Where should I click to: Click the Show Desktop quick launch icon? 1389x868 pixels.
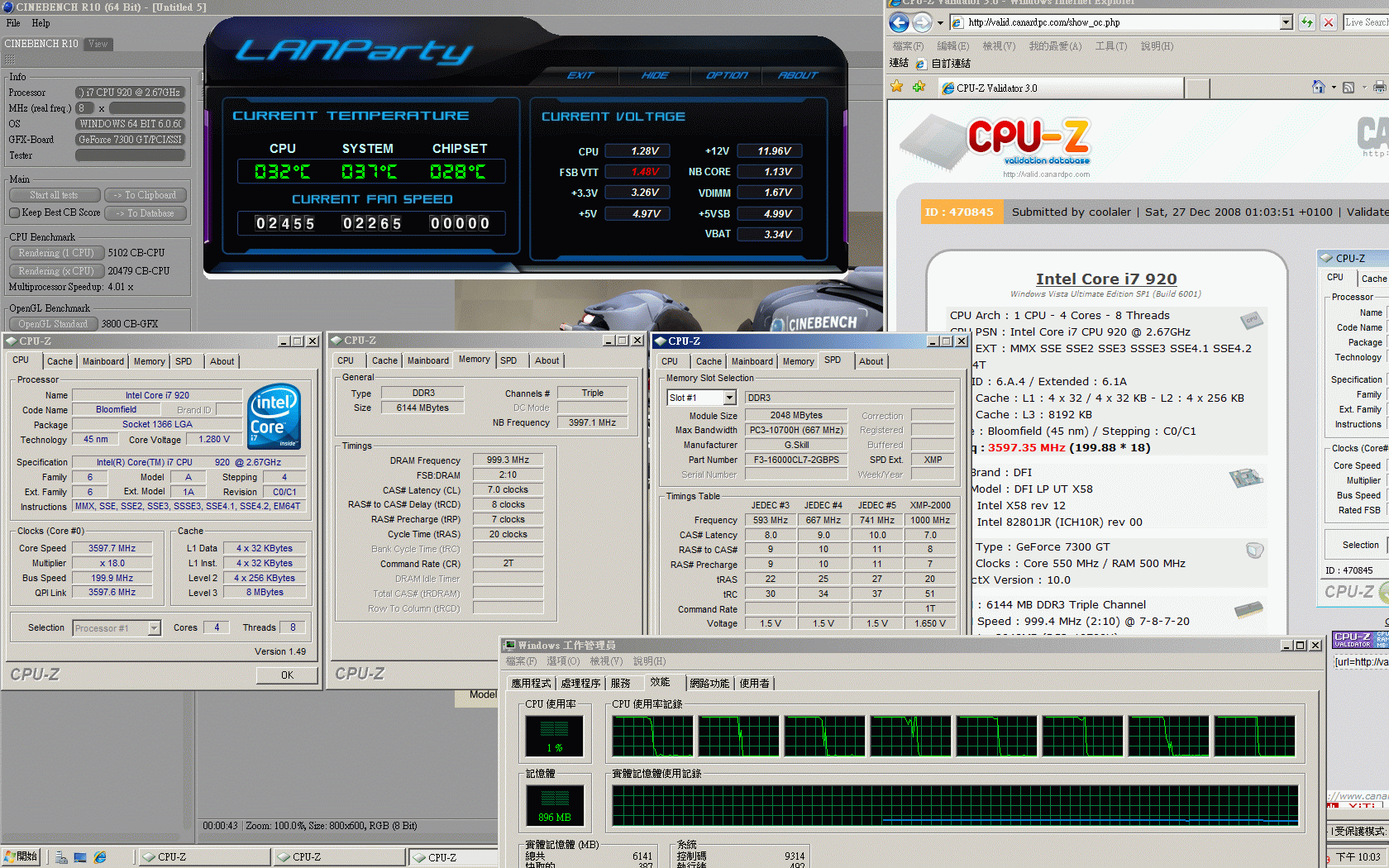point(80,857)
